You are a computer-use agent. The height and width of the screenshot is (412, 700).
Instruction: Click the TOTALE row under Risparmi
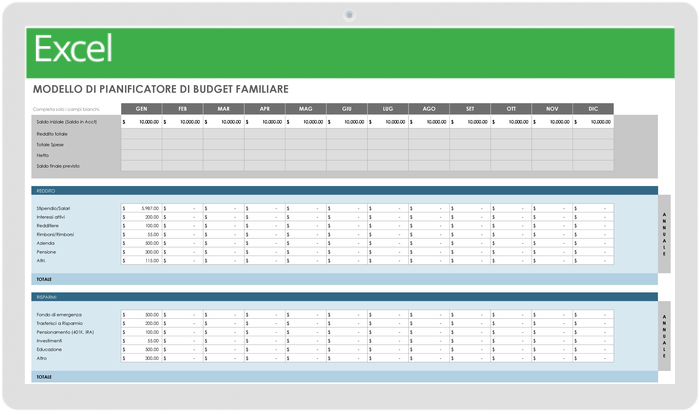point(345,377)
